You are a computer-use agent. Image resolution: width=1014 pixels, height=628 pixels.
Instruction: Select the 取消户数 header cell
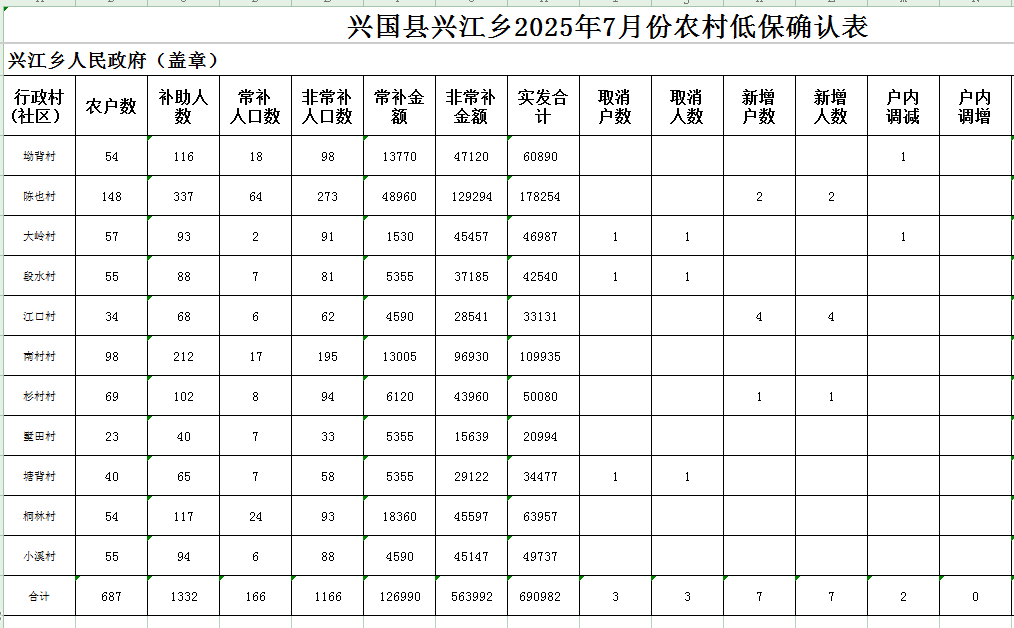pos(615,107)
